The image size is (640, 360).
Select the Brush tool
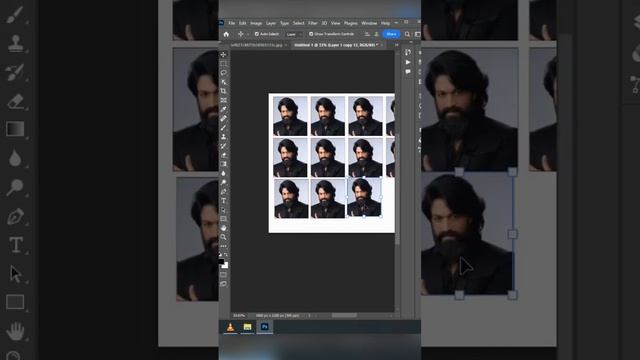[x=223, y=128]
